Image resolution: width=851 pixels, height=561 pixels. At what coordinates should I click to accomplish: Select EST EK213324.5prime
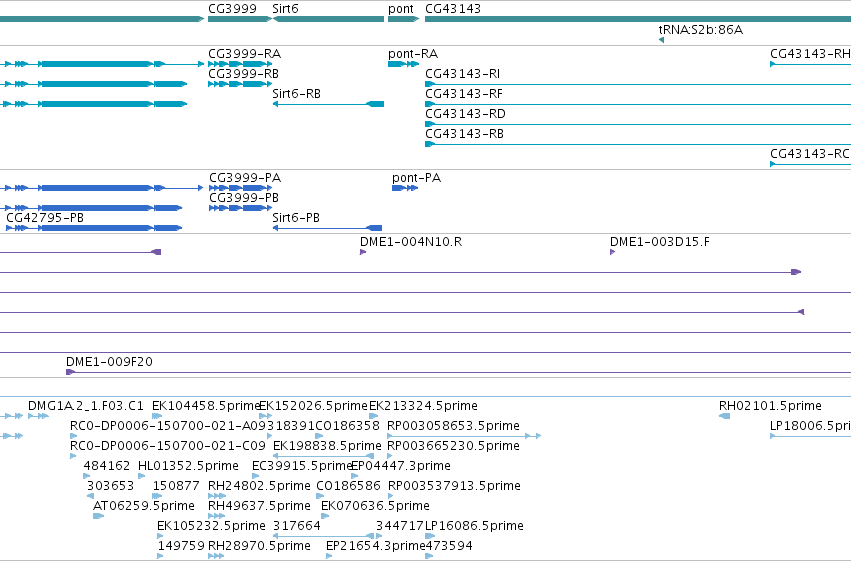coord(423,406)
